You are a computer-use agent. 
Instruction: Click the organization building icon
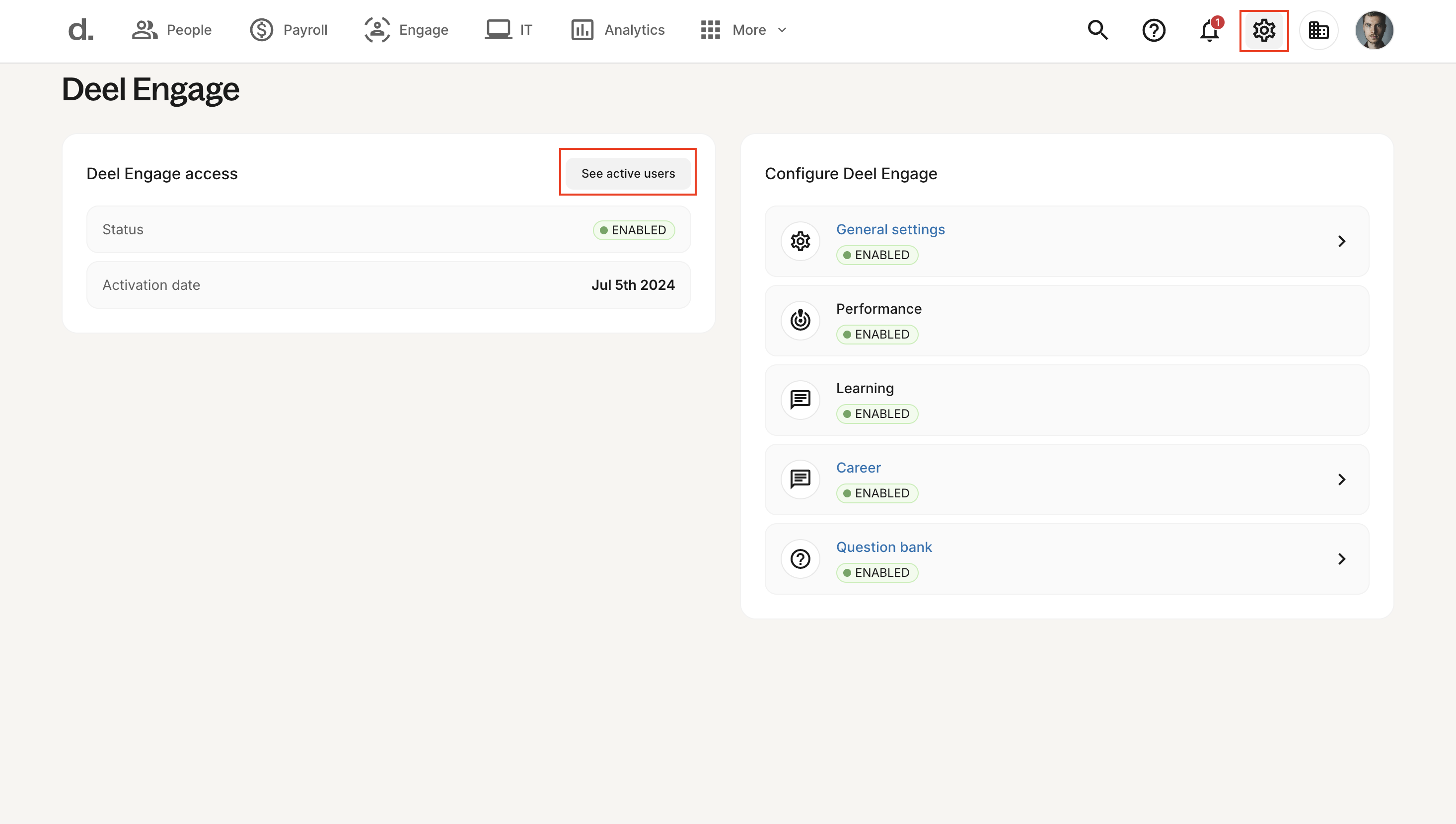[x=1318, y=31]
